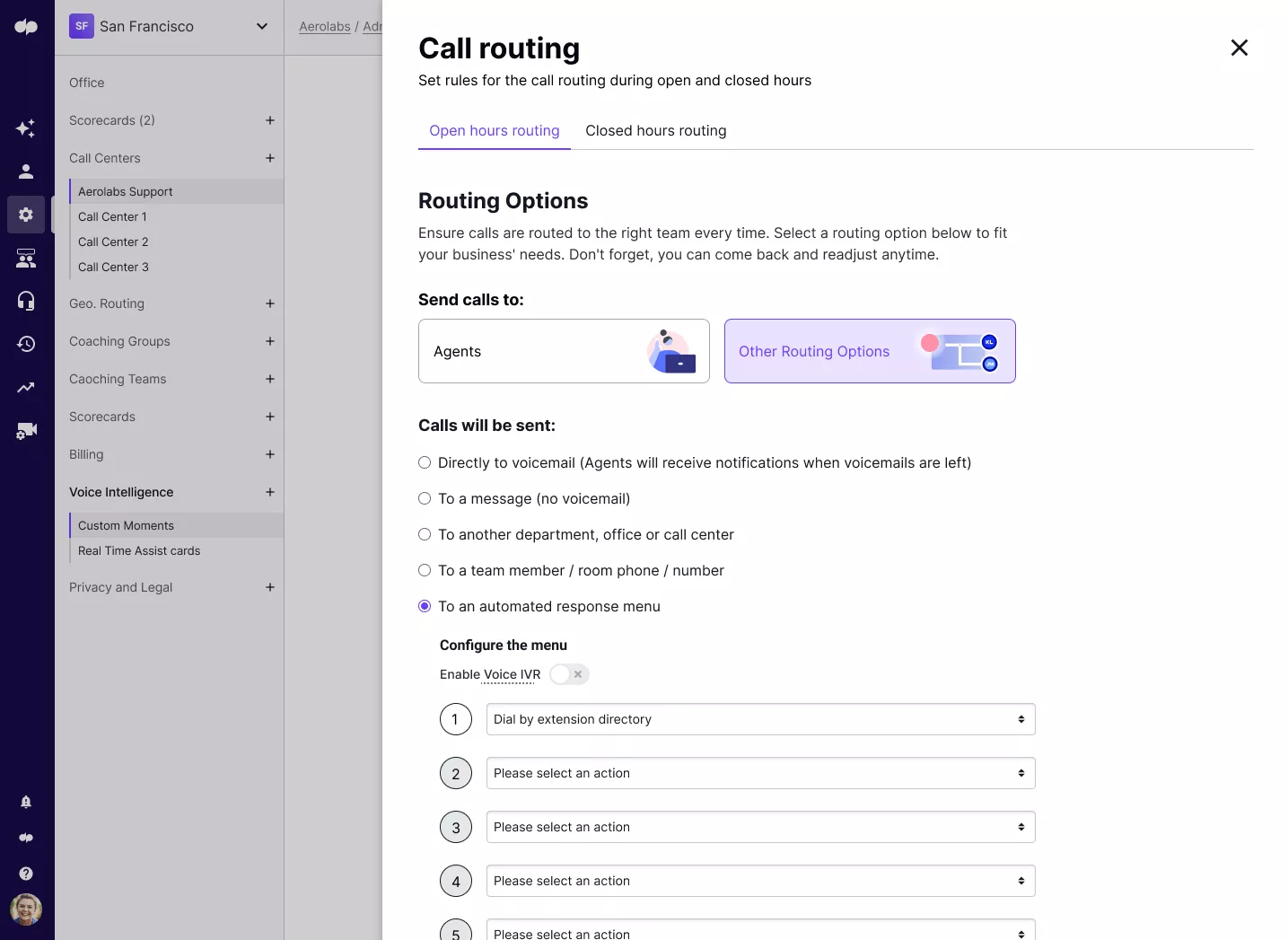Open the Meetings video camera icon

(26, 431)
